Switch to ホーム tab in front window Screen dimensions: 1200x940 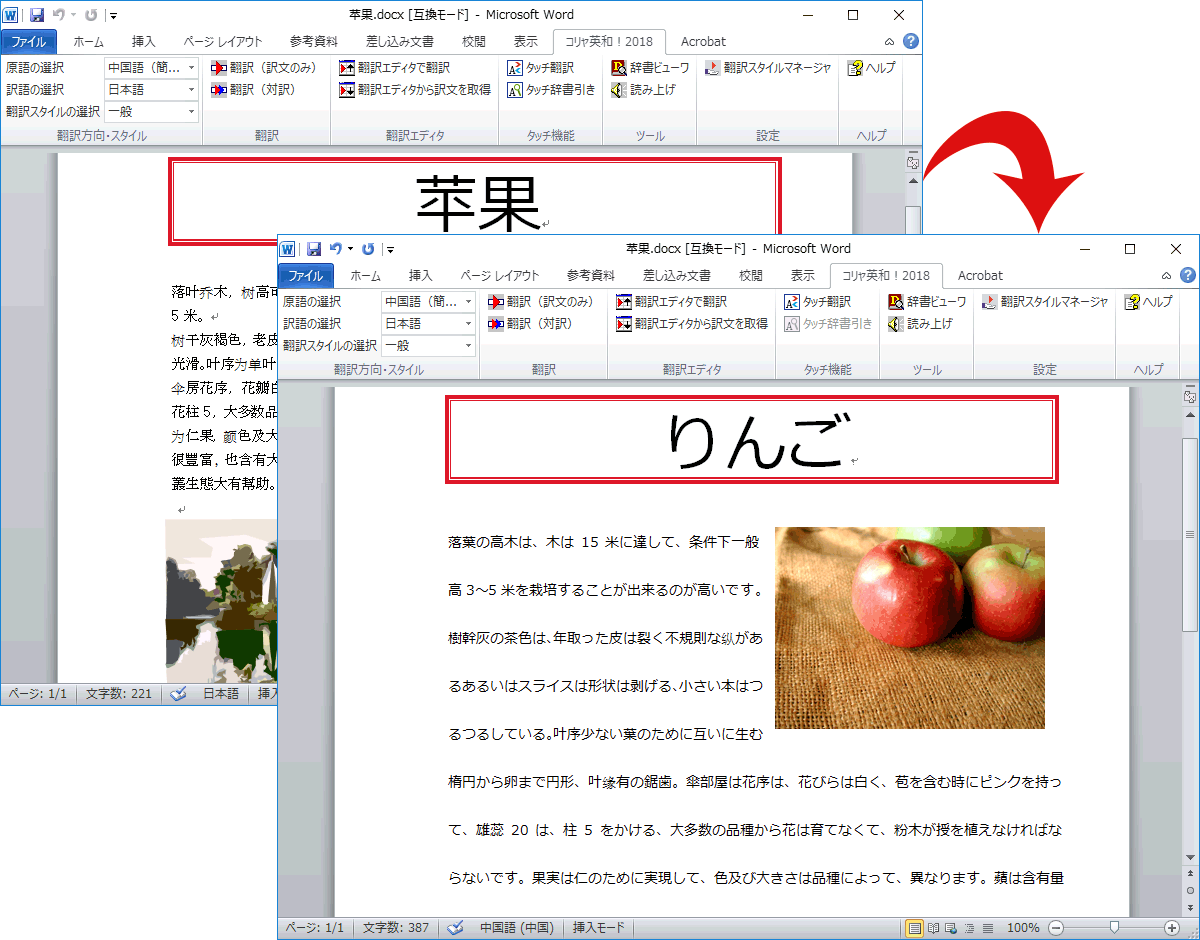coord(365,276)
